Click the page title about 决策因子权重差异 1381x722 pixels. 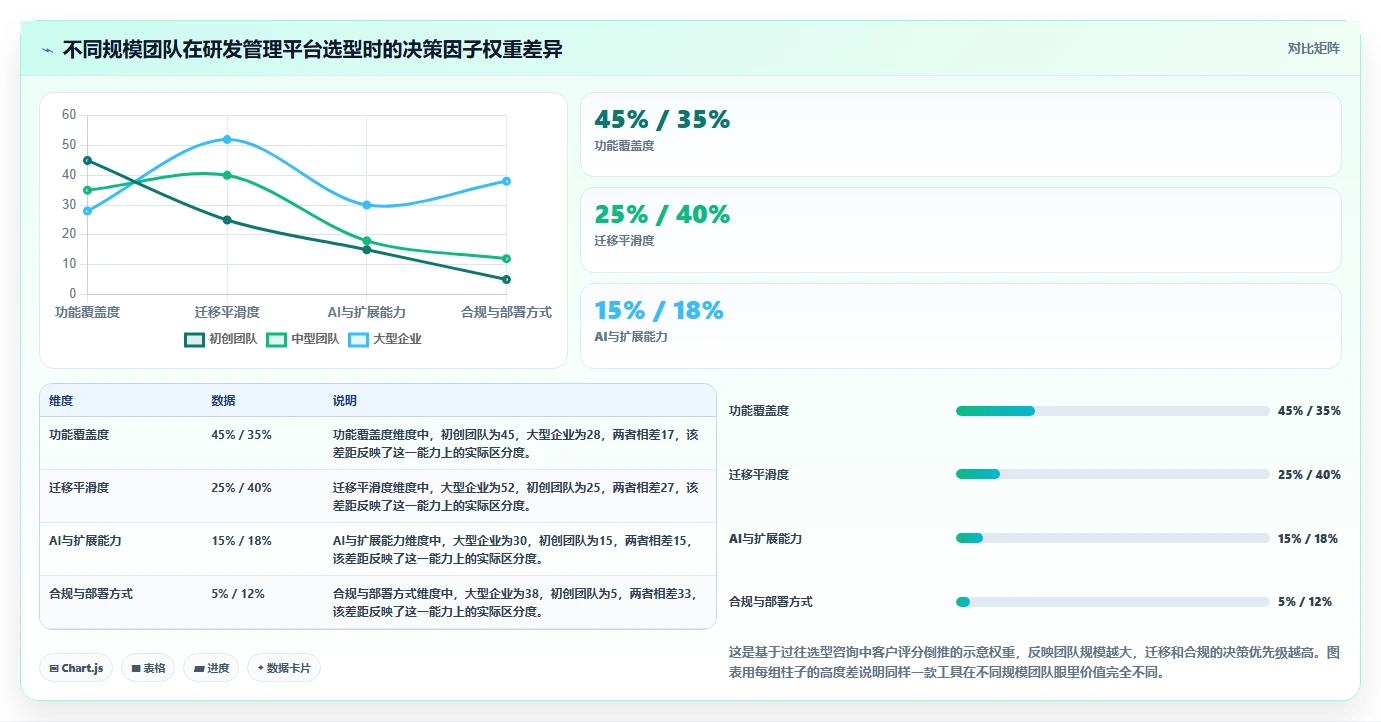pos(312,49)
